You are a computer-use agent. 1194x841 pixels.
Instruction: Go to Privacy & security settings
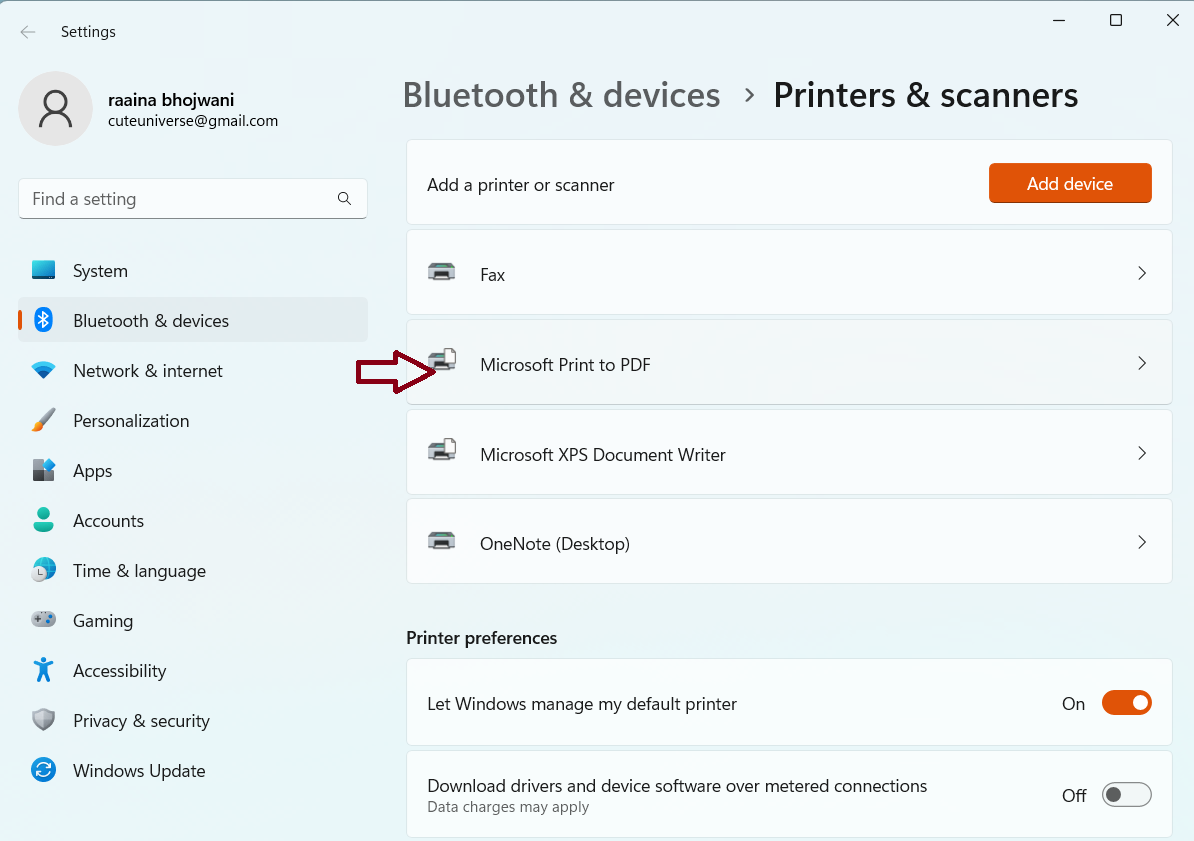[x=141, y=721]
